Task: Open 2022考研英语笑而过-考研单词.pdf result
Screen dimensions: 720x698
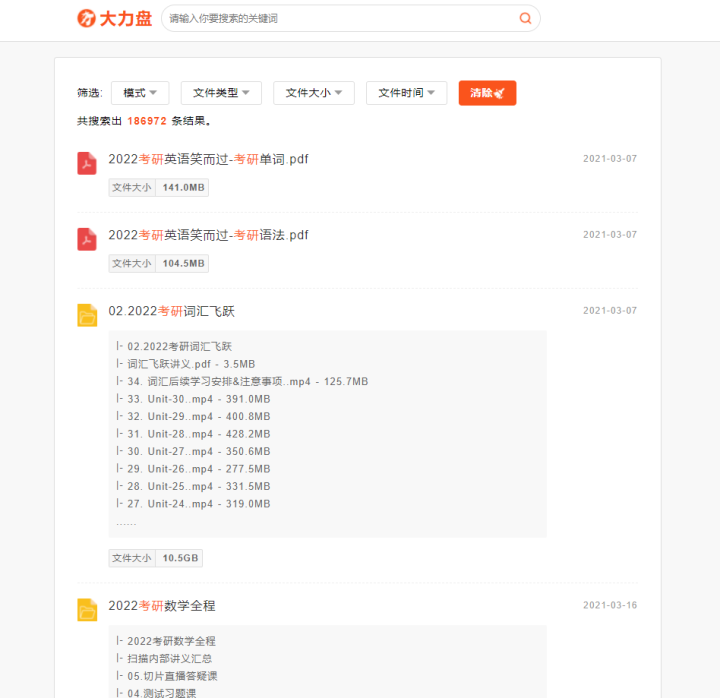Action: 208,159
